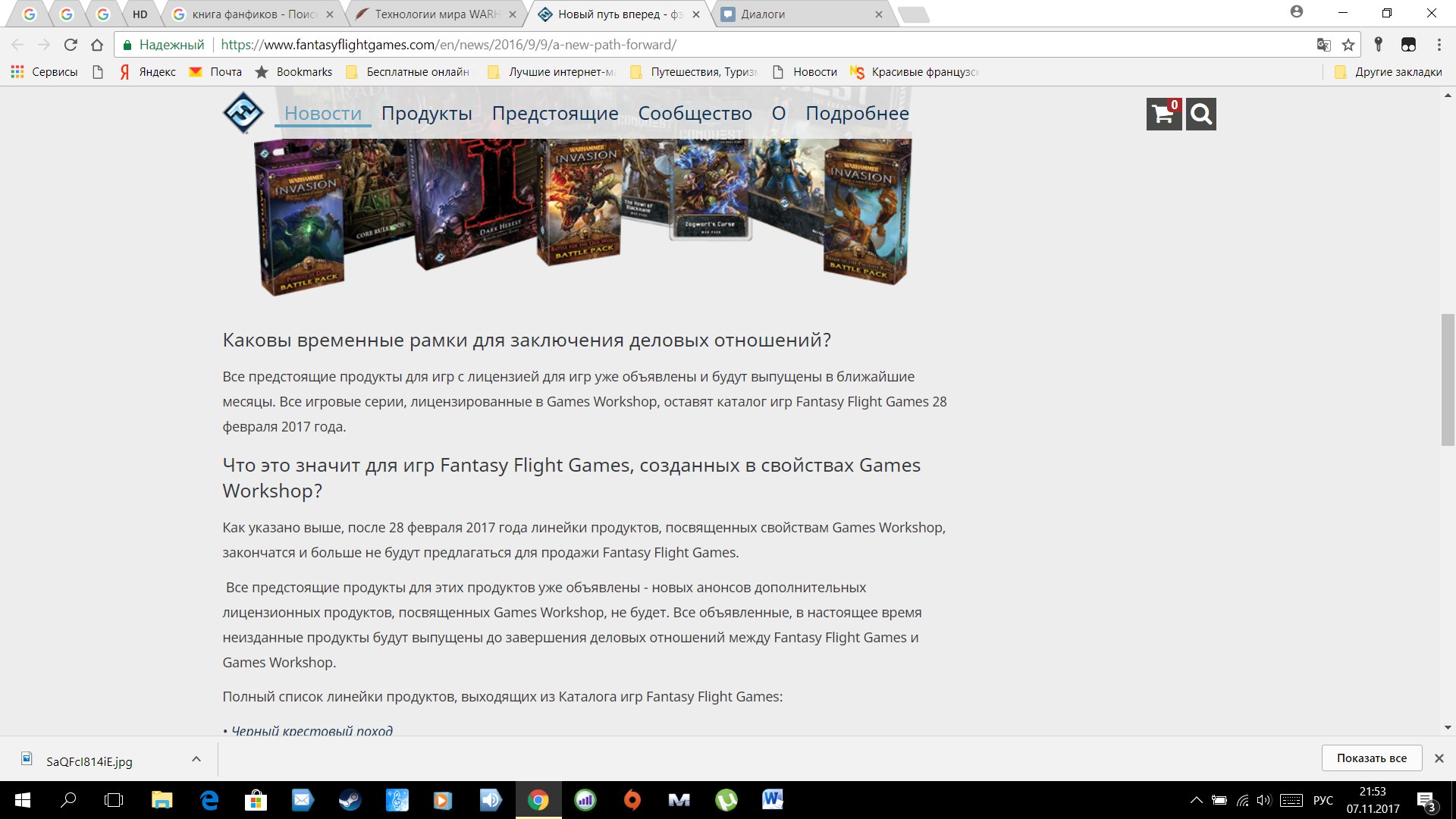Open the Windows Start menu
Viewport: 1456px width, 819px height.
(23, 800)
